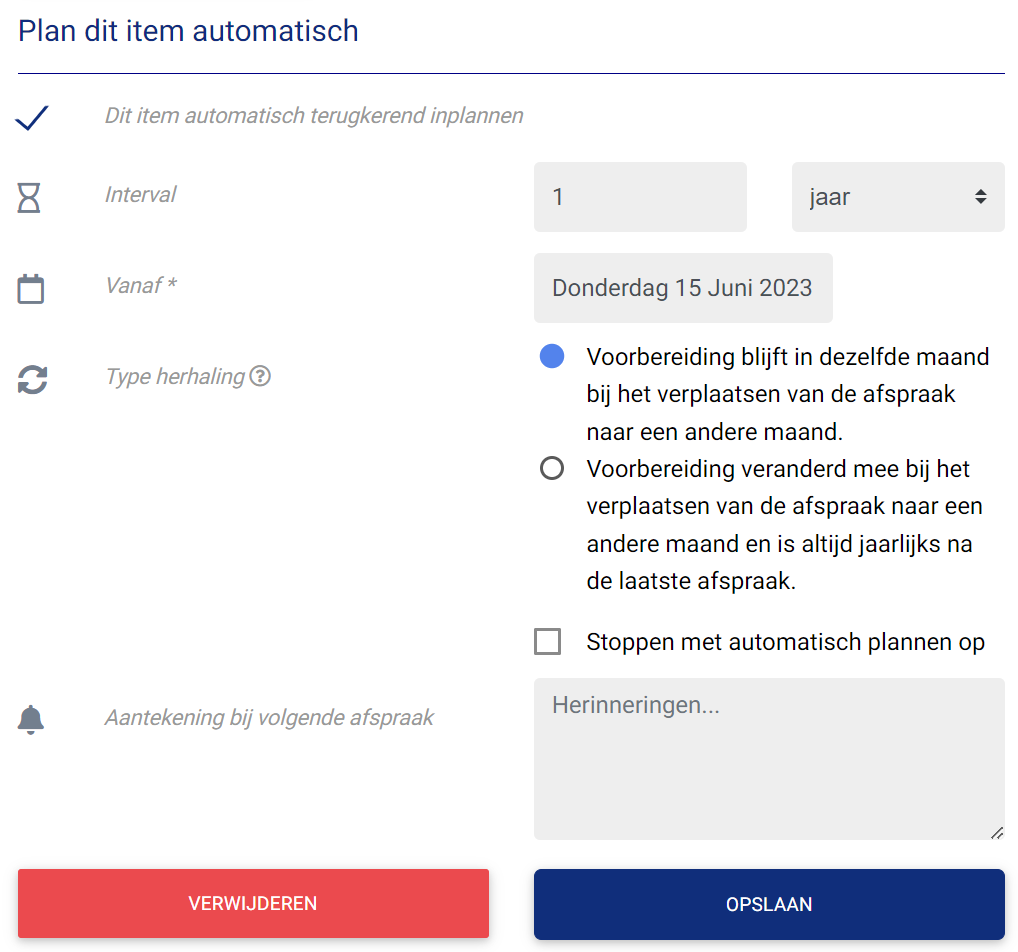Image resolution: width=1018 pixels, height=952 pixels.
Task: Enable 'Stoppen met automatisch plannen op' checkbox
Action: tap(548, 642)
